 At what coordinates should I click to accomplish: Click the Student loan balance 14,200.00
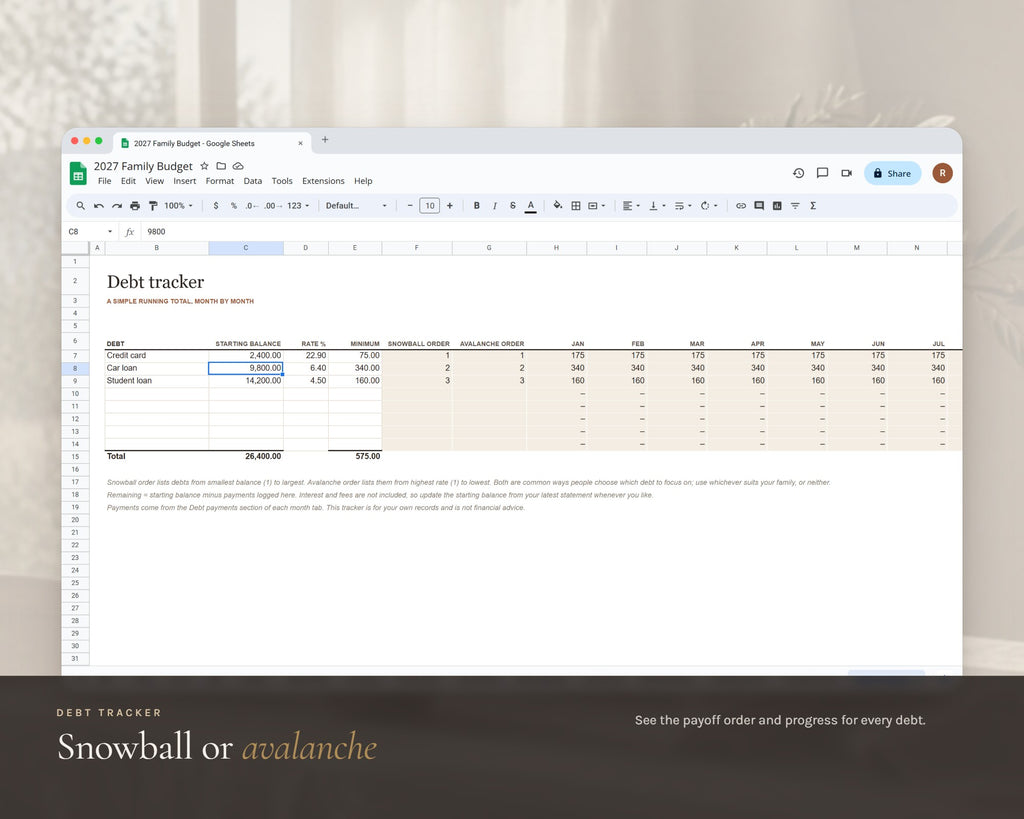246,381
